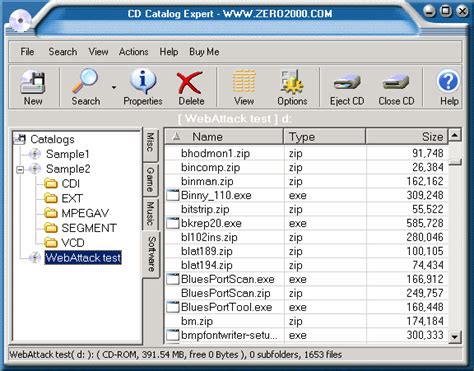This screenshot has height=371, width=474.
Task: Click the size value 300,333
Action: (x=425, y=335)
